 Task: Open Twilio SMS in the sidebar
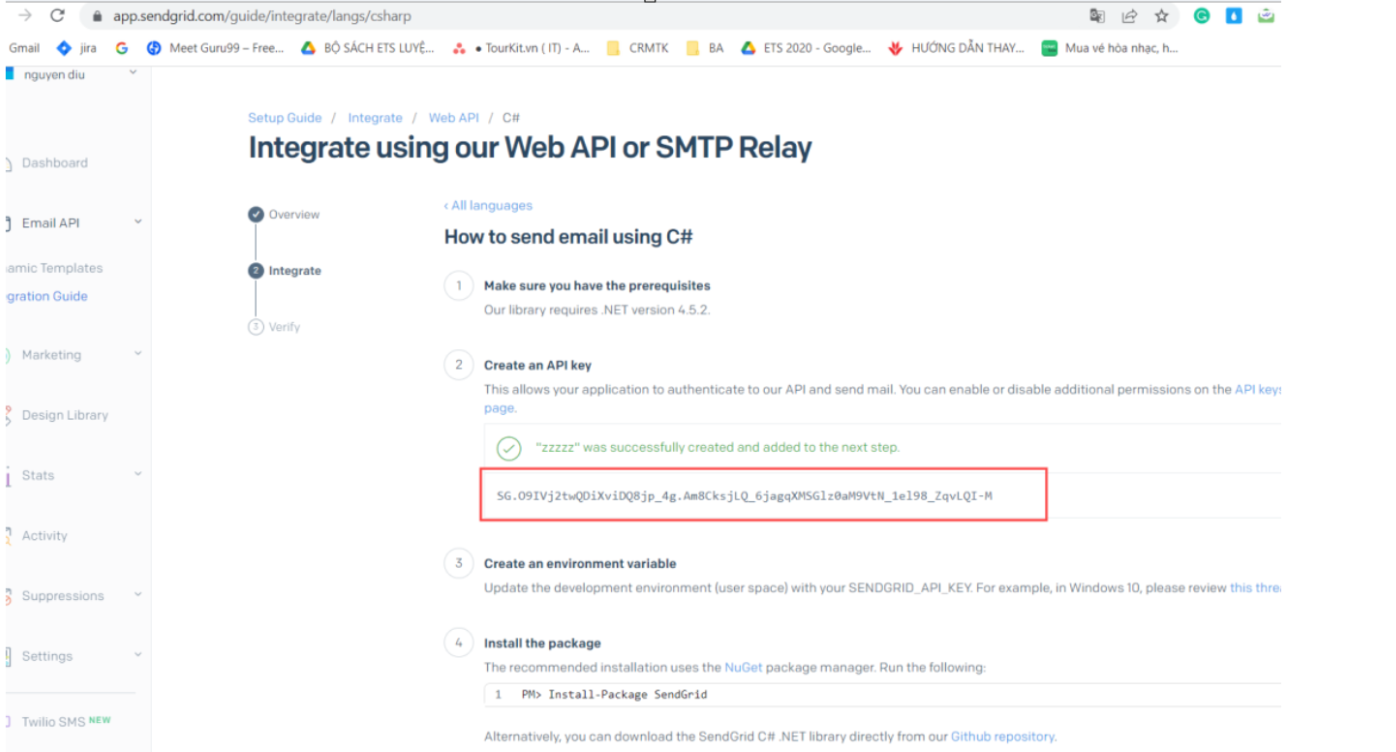pyautogui.click(x=66, y=722)
